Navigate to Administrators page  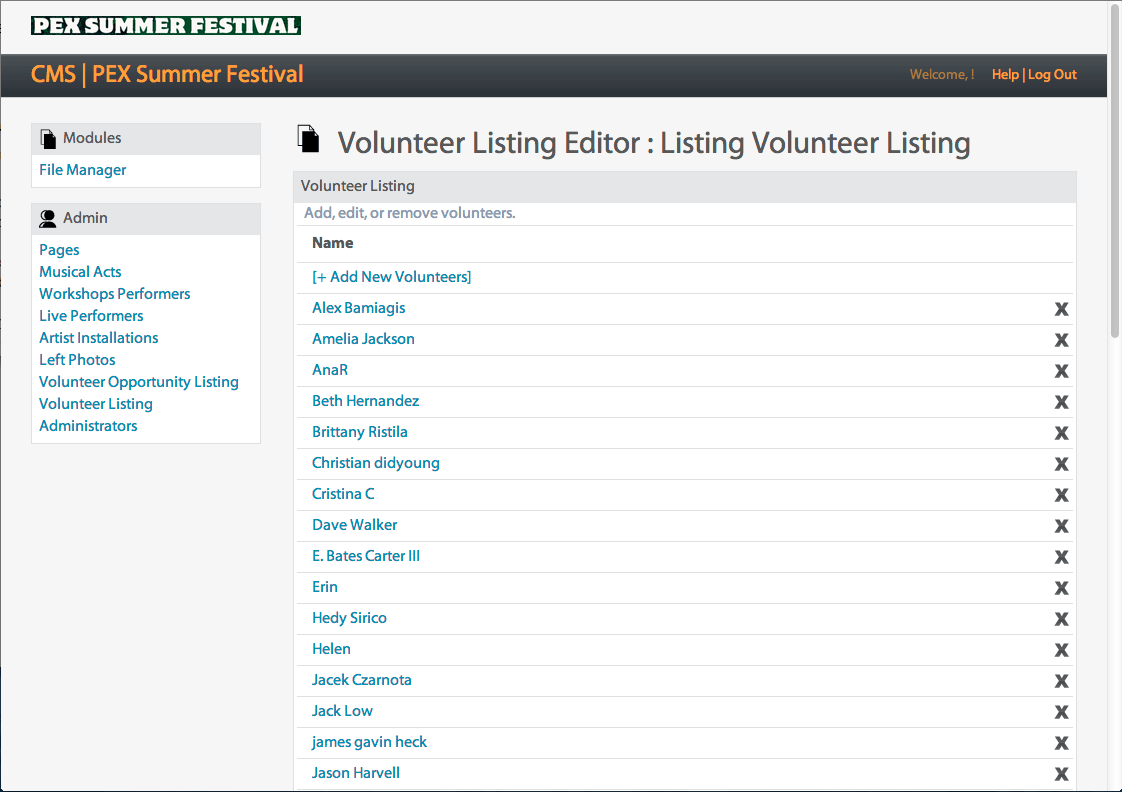tap(88, 426)
